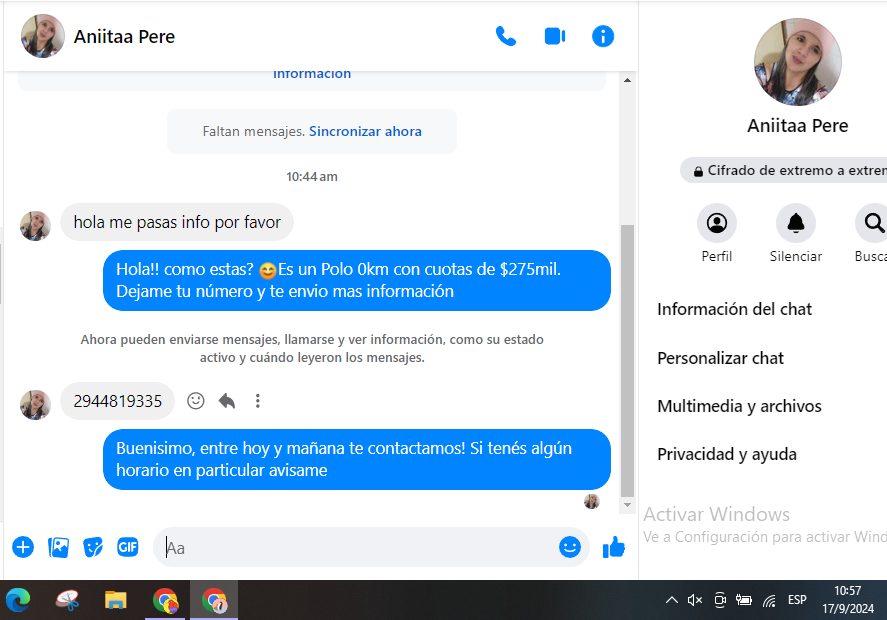
Task: React to the 2944819335 message
Action: [196, 401]
